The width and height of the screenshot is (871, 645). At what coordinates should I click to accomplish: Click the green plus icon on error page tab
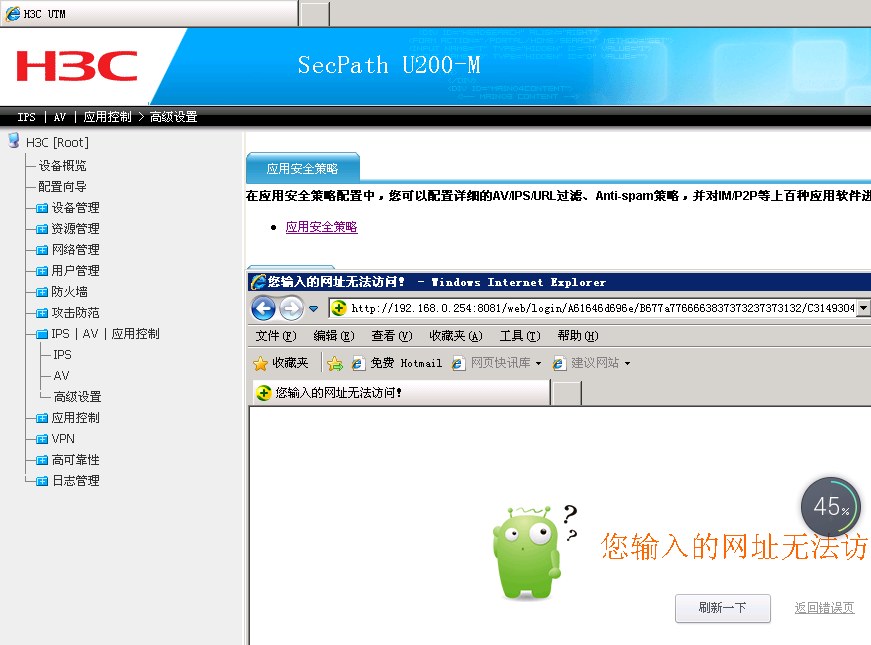tap(264, 393)
